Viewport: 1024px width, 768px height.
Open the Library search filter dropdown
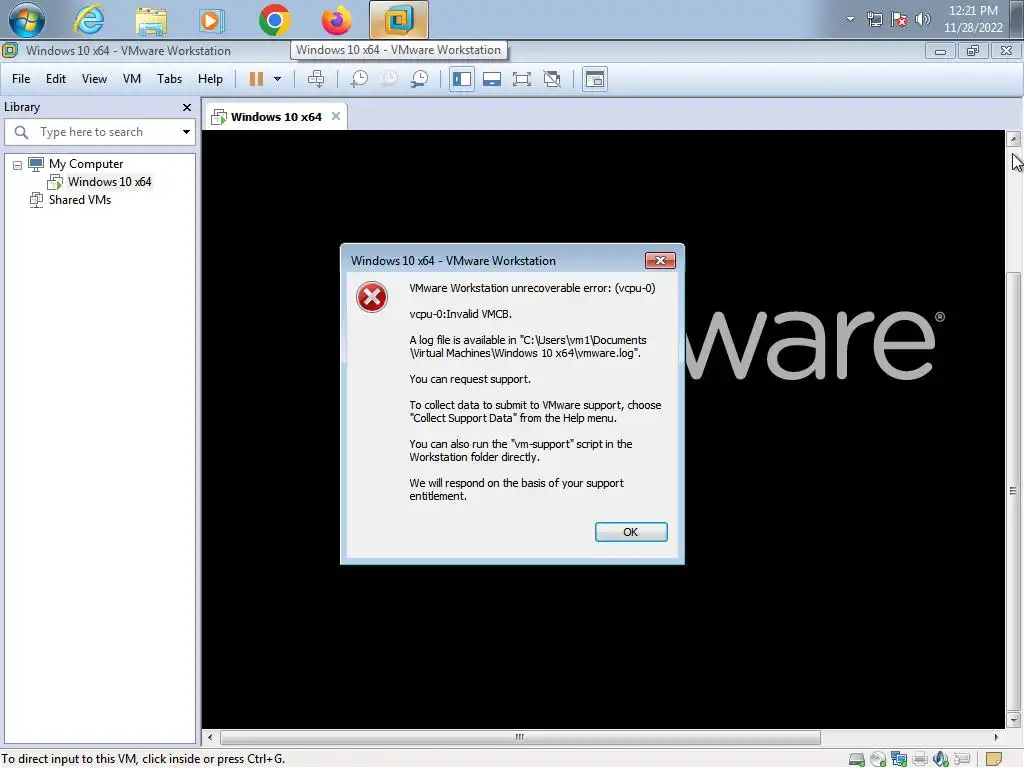pyautogui.click(x=186, y=132)
